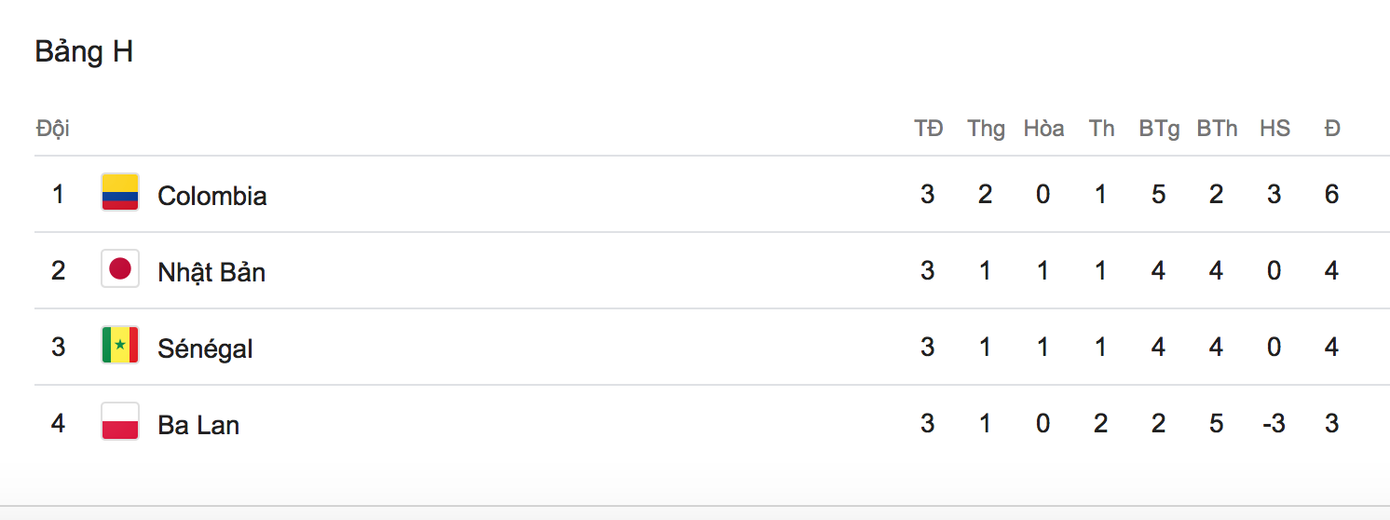Click Colombia's points value of 6
This screenshot has height=520, width=1390.
1331,194
